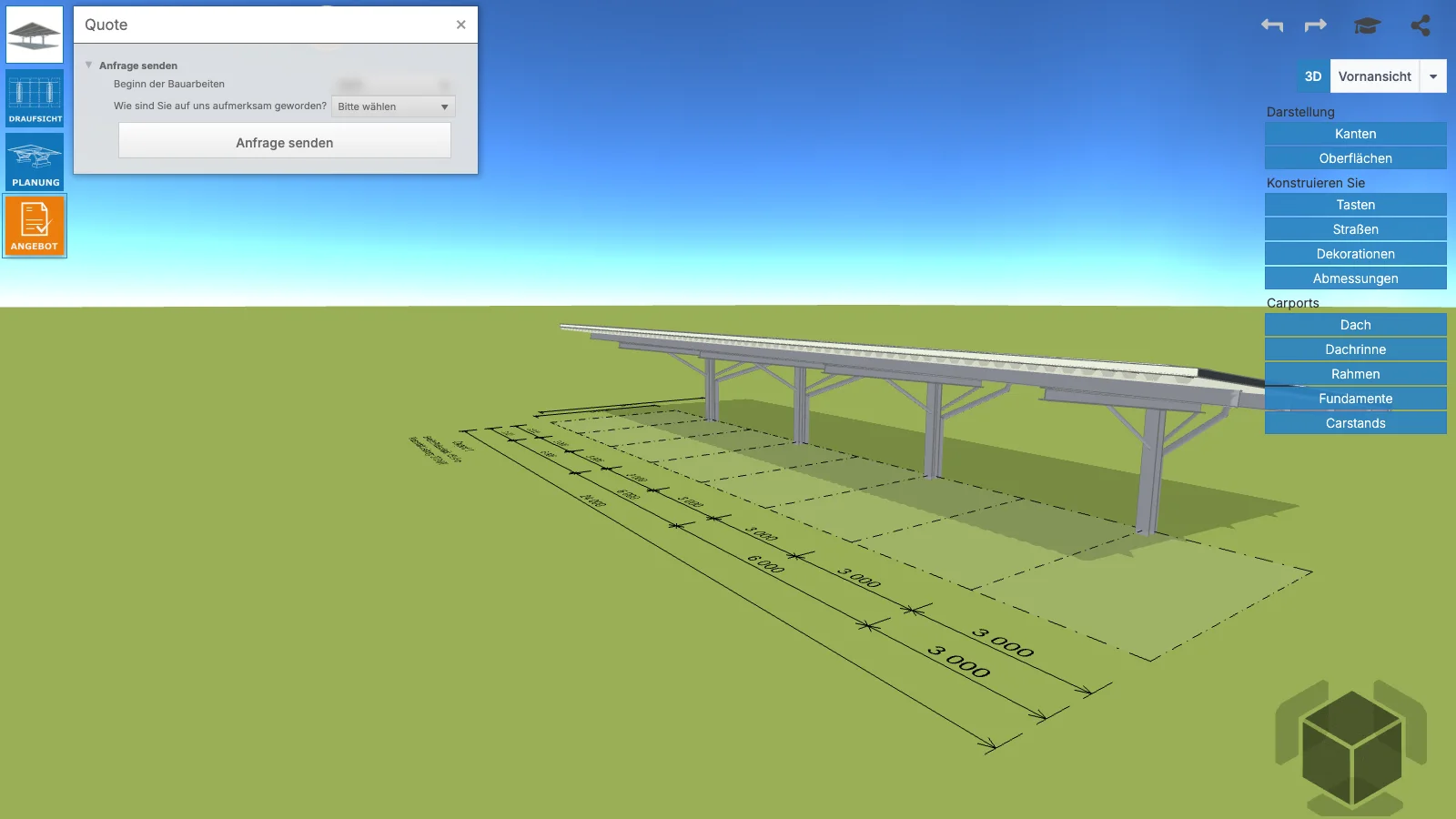Viewport: 1456px width, 819px height.
Task: Click the Quote dialog title
Action: [106, 25]
